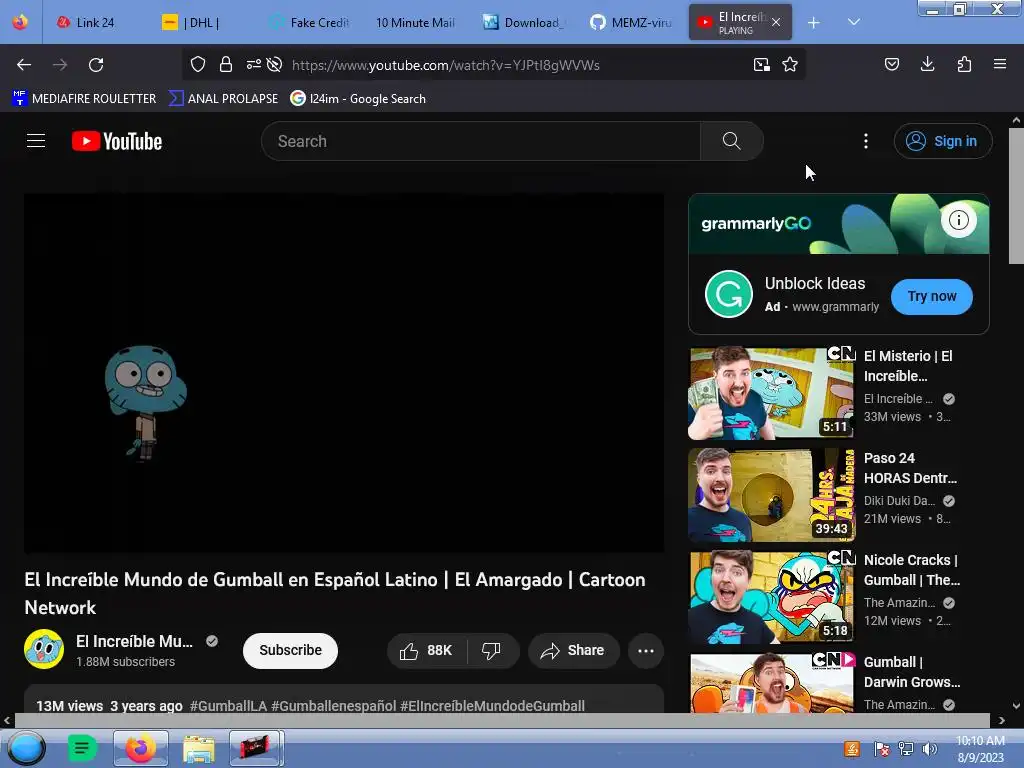Go back with the browser back arrow
Screen dimensions: 1024x768
tap(24, 65)
